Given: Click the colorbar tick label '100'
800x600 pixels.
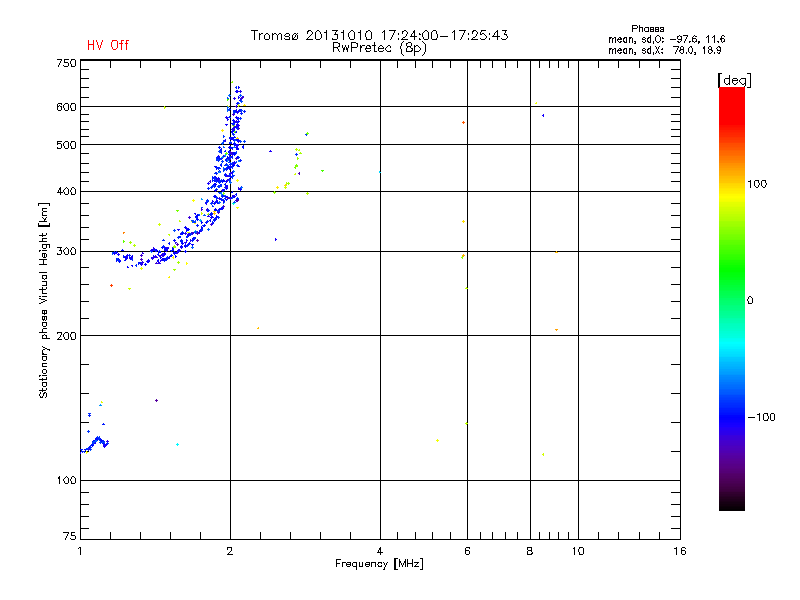Looking at the screenshot, I should coord(757,184).
